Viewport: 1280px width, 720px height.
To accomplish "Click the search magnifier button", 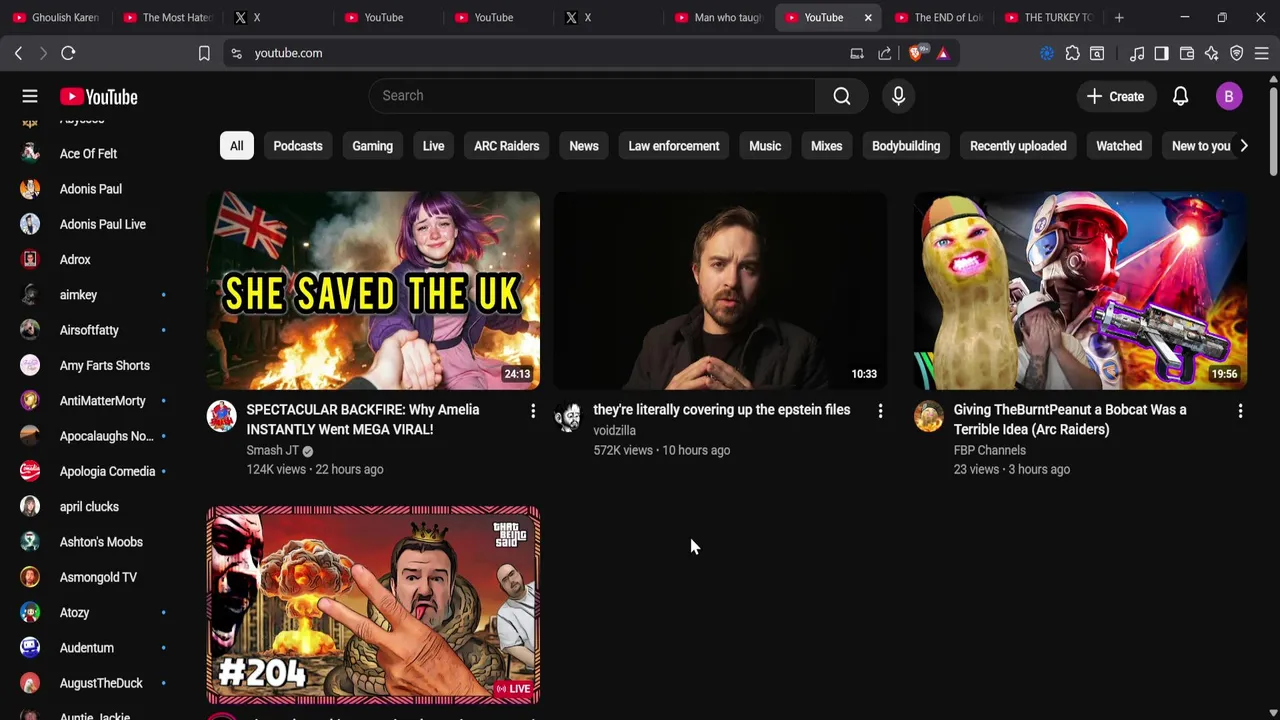I will point(842,96).
